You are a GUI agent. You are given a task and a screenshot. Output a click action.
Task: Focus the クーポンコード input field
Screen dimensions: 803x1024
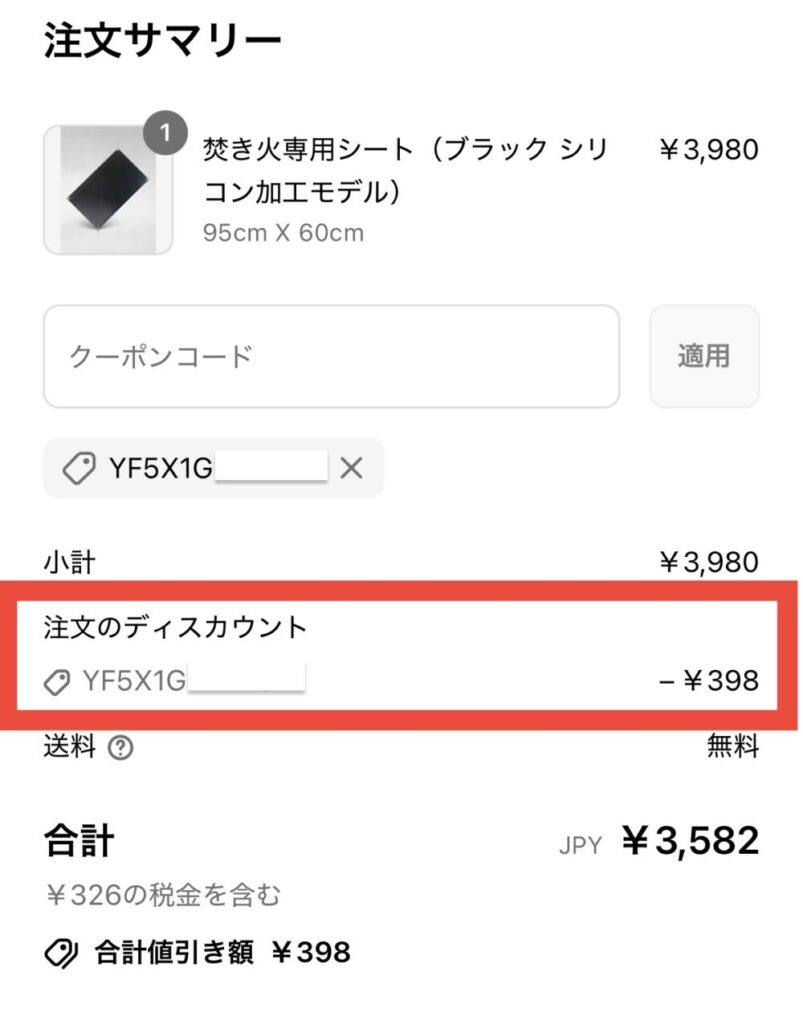pyautogui.click(x=330, y=356)
